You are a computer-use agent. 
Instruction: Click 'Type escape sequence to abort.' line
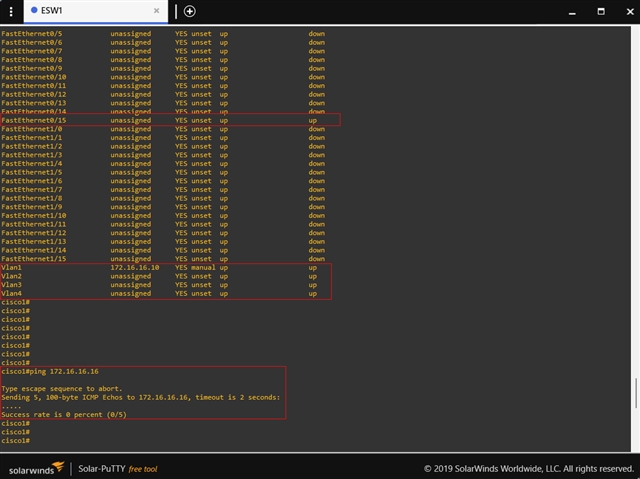[x=62, y=388]
